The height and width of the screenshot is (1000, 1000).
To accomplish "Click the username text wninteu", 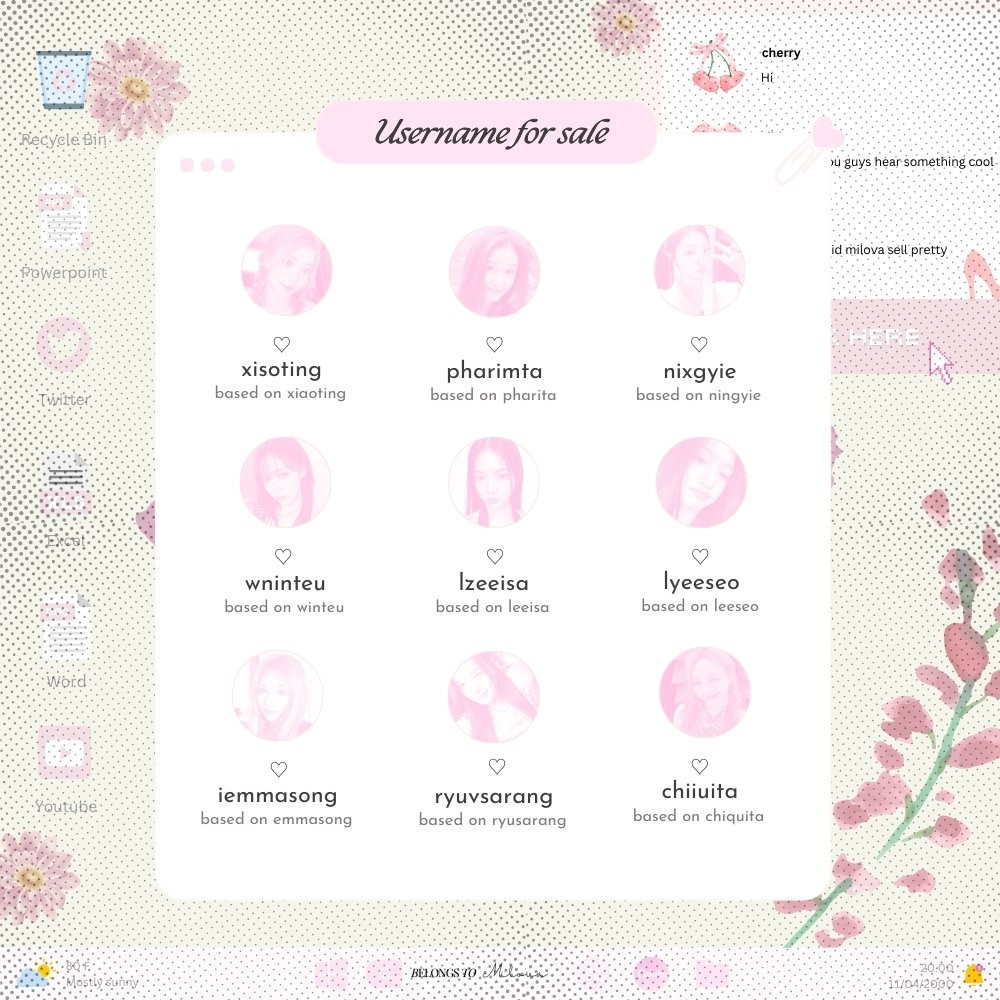I will click(x=285, y=583).
